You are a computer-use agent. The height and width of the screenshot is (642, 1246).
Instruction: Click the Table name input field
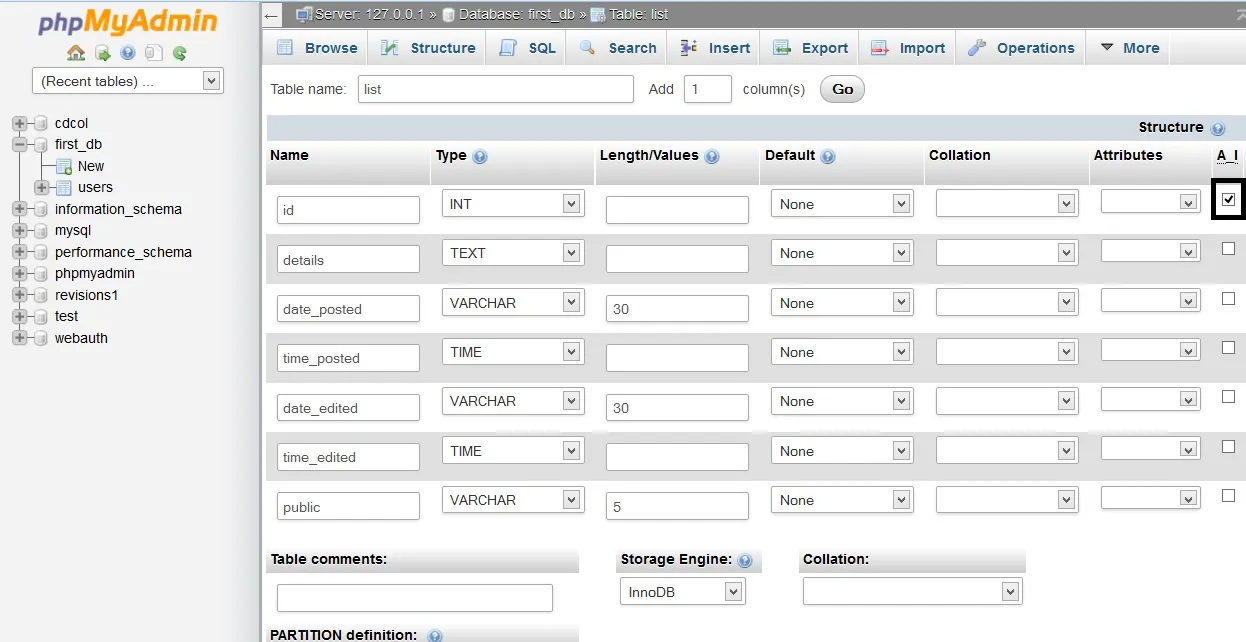point(496,89)
